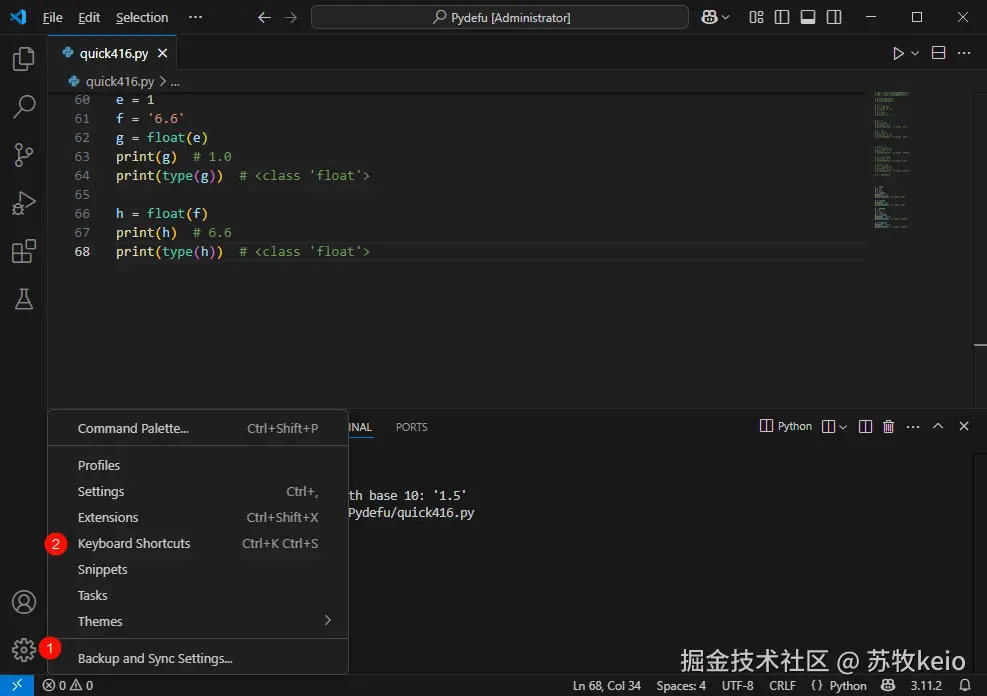This screenshot has height=696, width=987.
Task: Open Customize Layout icon in title bar
Action: tap(756, 18)
